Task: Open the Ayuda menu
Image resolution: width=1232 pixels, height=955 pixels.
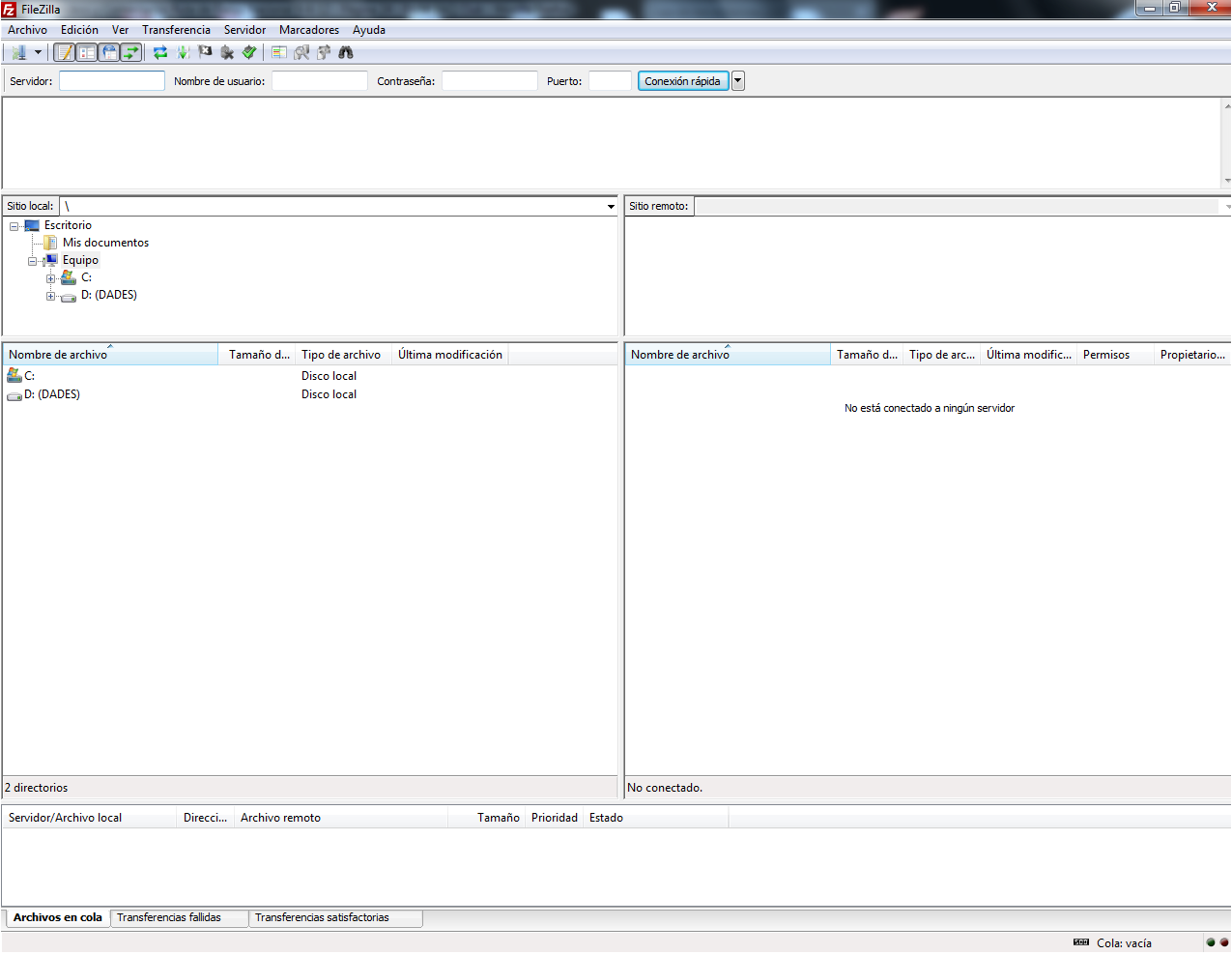Action: pos(369,30)
